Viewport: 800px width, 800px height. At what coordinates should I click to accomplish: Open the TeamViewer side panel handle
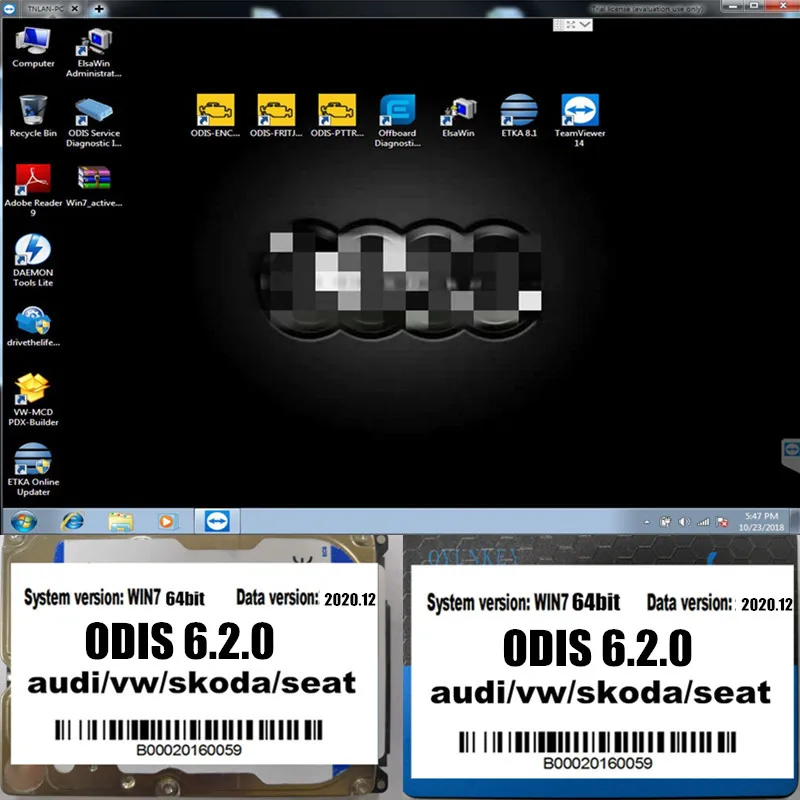791,455
